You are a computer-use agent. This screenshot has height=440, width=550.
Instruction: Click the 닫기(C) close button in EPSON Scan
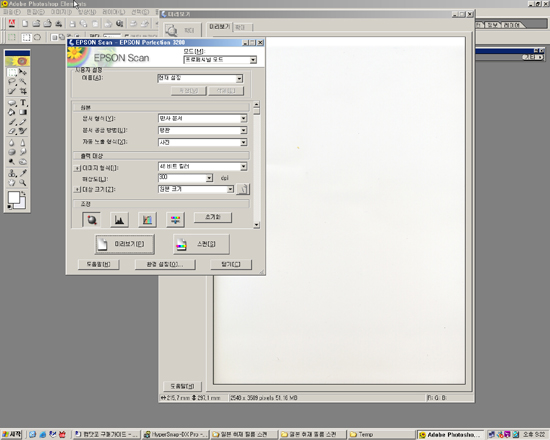[231, 264]
